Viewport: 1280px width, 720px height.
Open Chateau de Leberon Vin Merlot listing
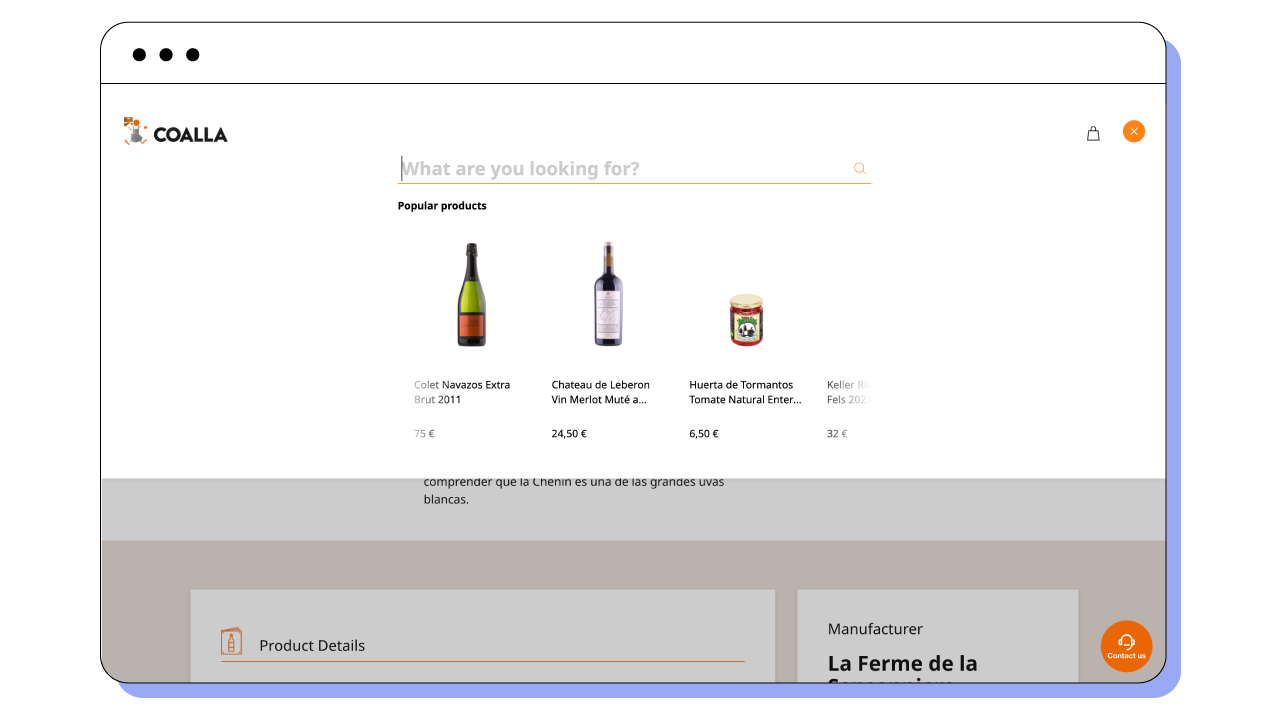601,392
